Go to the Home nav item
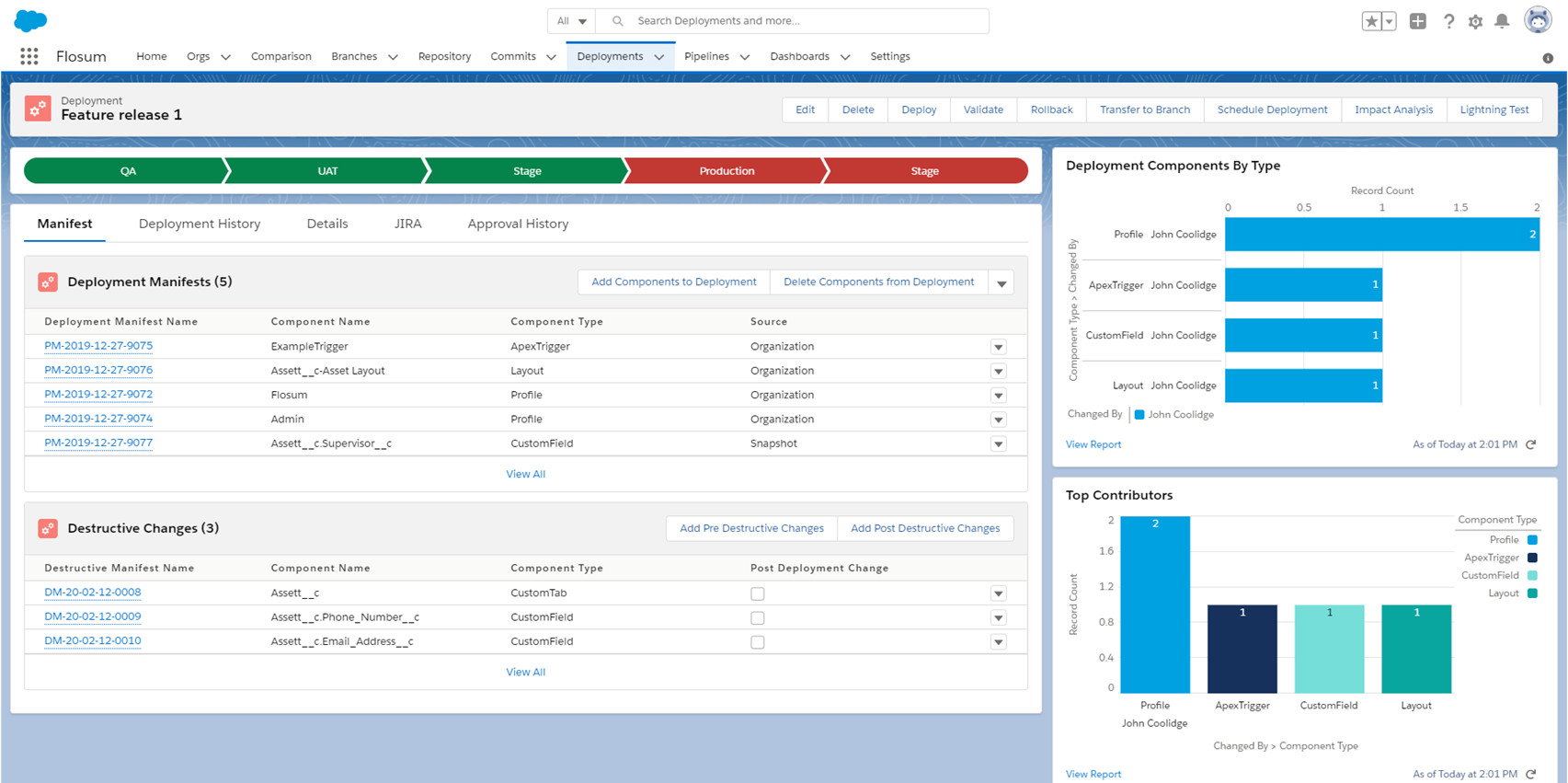The image size is (1568, 783). point(152,56)
